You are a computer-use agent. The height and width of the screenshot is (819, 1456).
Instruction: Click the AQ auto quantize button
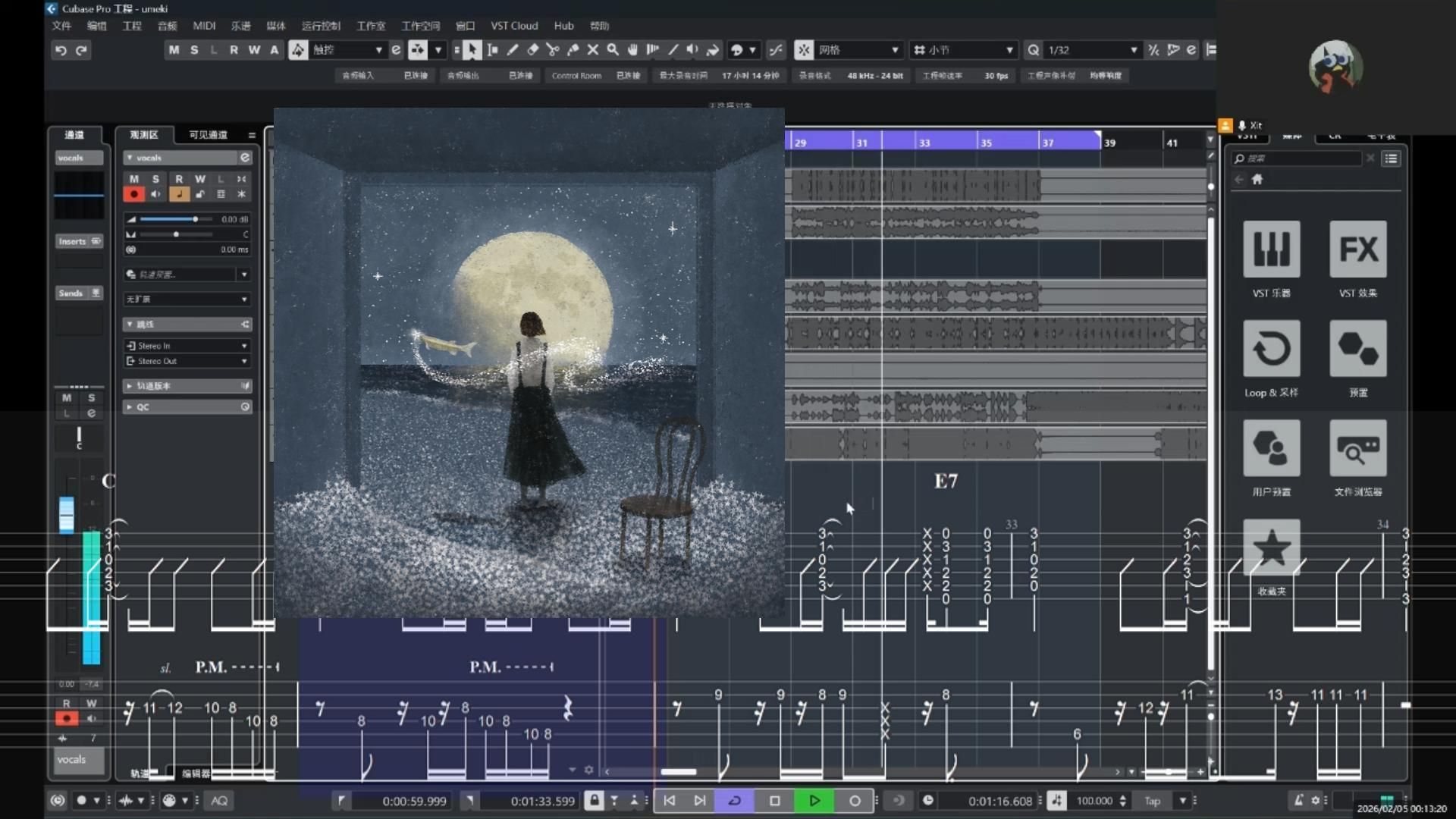tap(219, 801)
